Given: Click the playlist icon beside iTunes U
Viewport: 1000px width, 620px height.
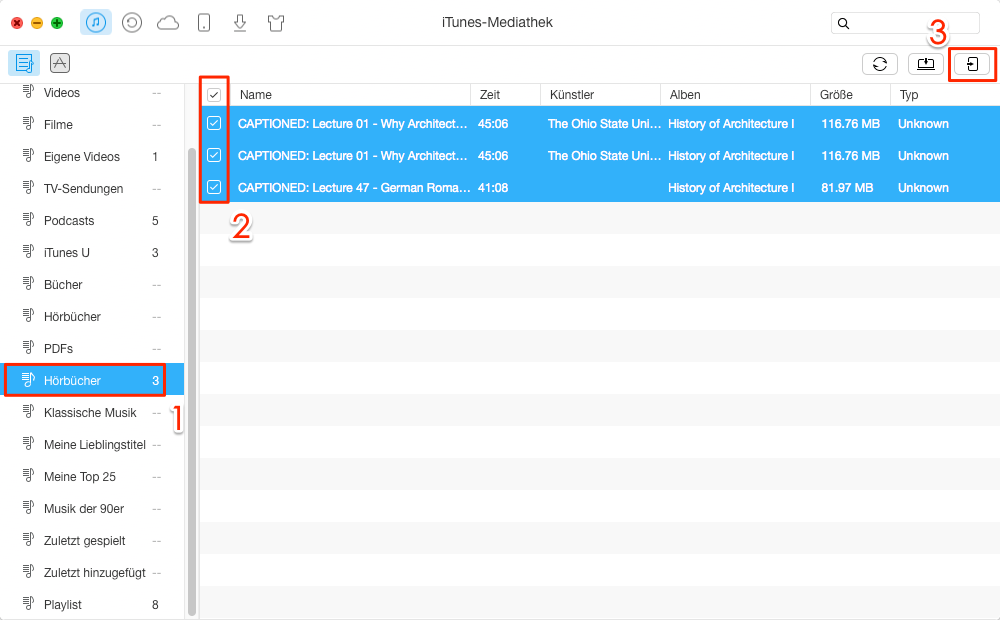Looking at the screenshot, I should (28, 251).
